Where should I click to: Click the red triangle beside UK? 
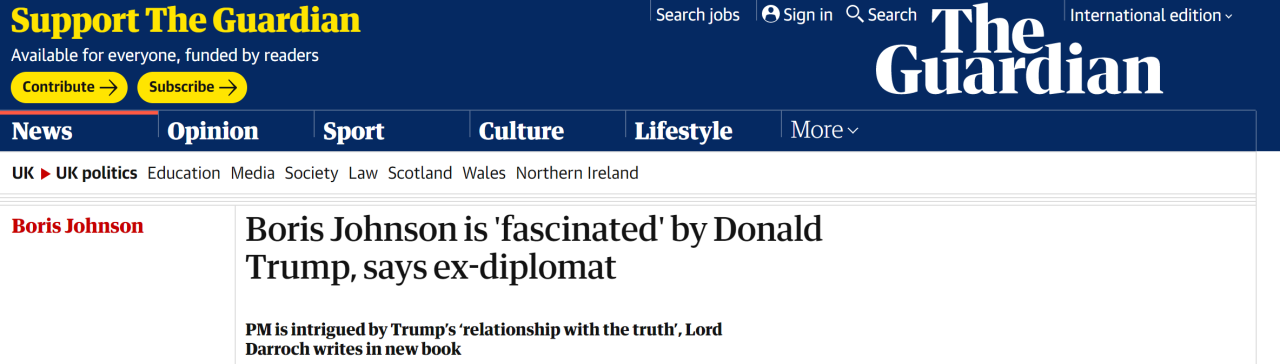45,173
